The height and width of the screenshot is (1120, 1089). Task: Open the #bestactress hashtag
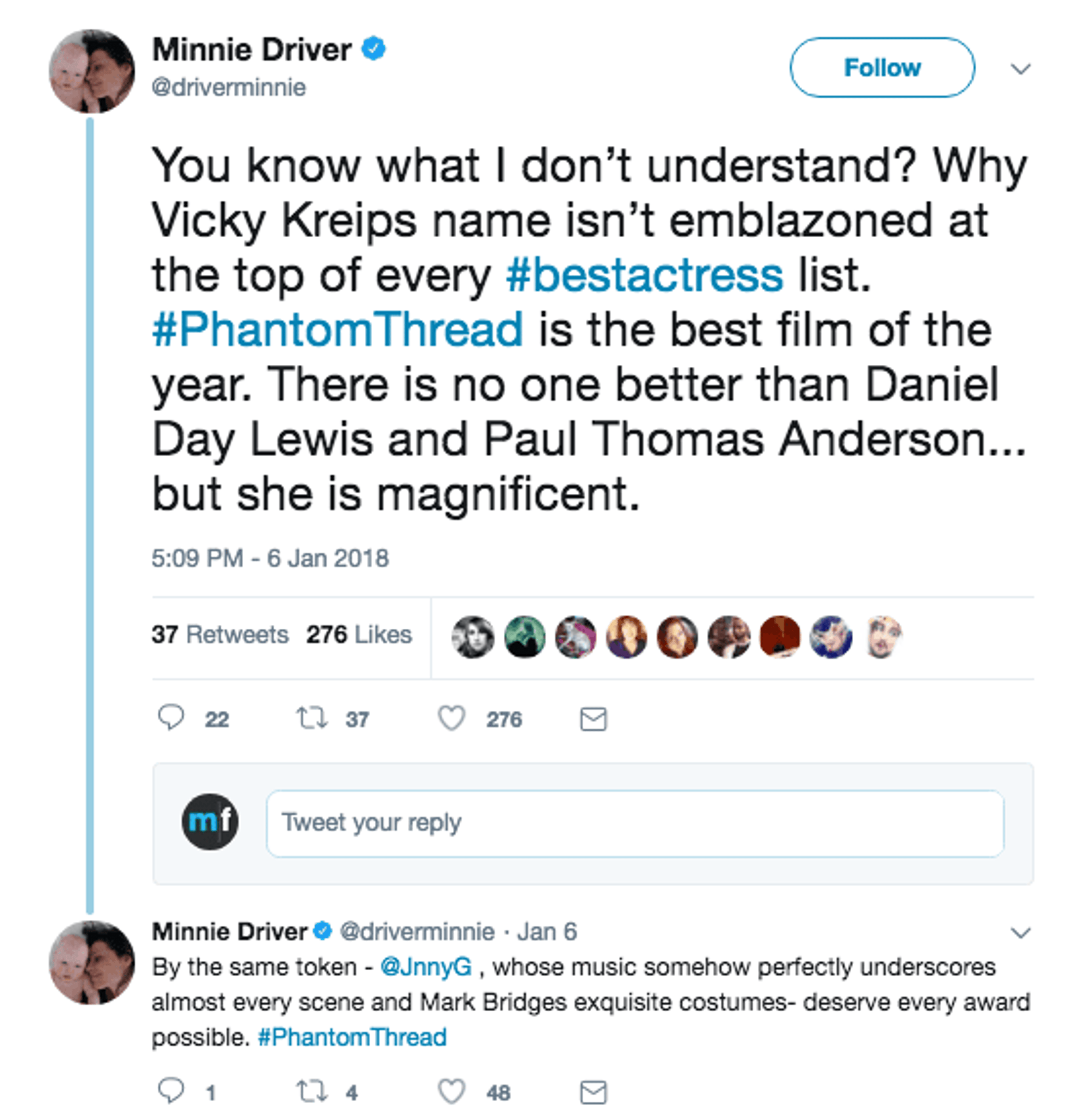pyautogui.click(x=644, y=275)
